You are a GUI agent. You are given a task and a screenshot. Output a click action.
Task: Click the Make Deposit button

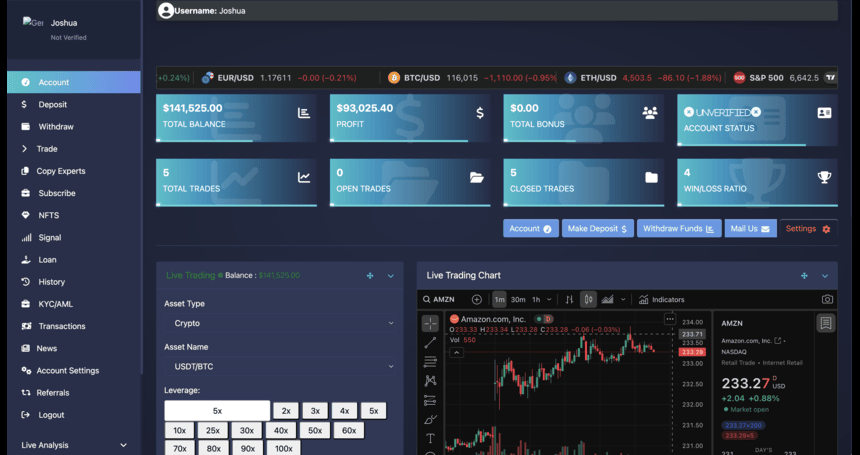pos(597,229)
